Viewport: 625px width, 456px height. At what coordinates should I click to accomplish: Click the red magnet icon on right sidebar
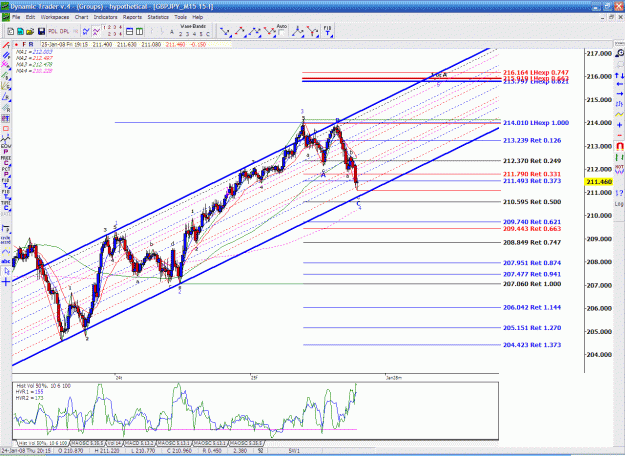[619, 146]
